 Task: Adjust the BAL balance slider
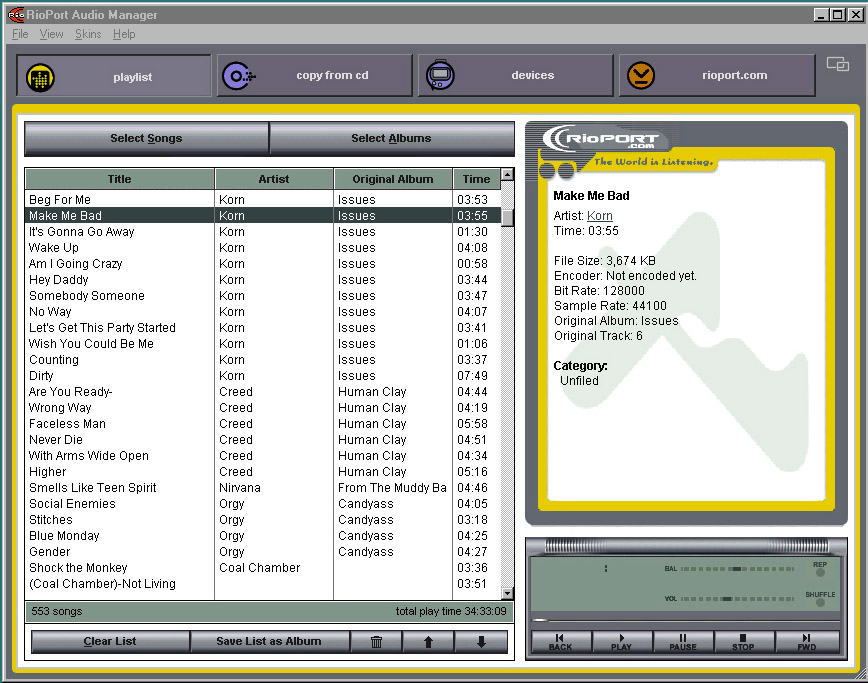click(737, 569)
